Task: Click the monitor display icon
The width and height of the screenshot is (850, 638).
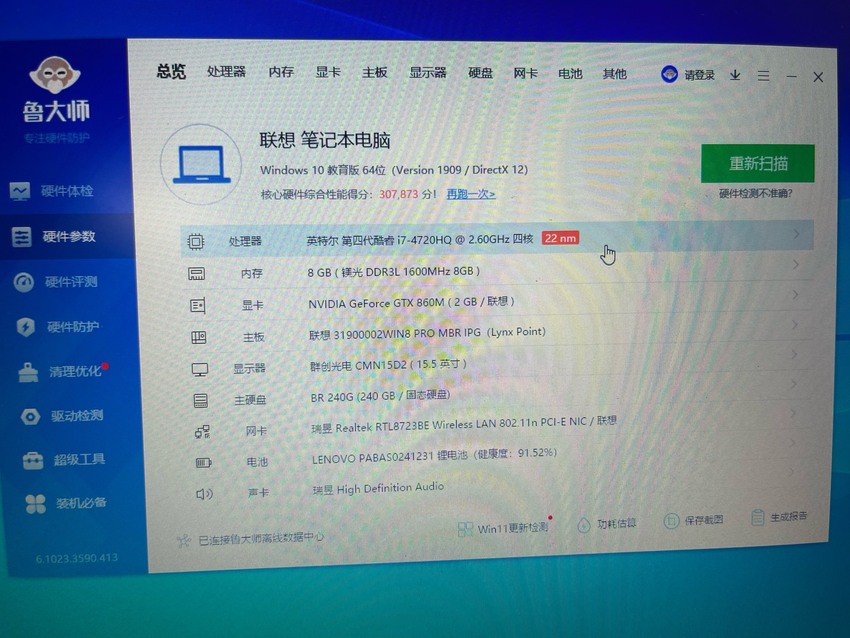Action: point(200,370)
